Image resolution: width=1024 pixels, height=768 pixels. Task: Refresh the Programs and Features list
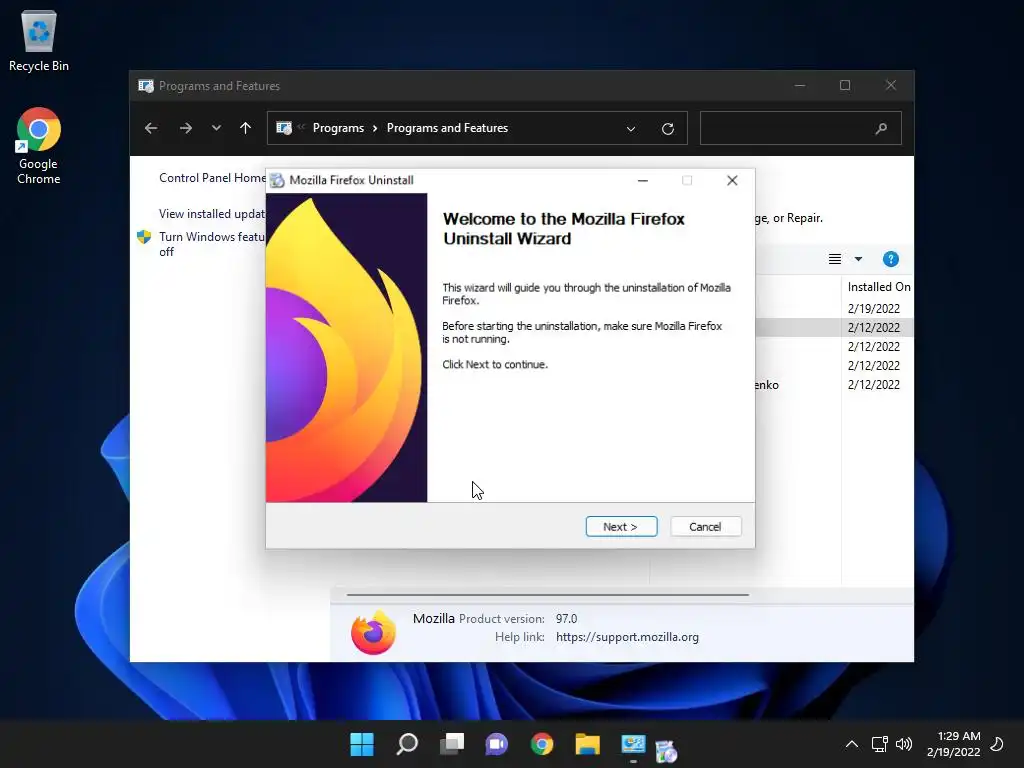point(667,129)
